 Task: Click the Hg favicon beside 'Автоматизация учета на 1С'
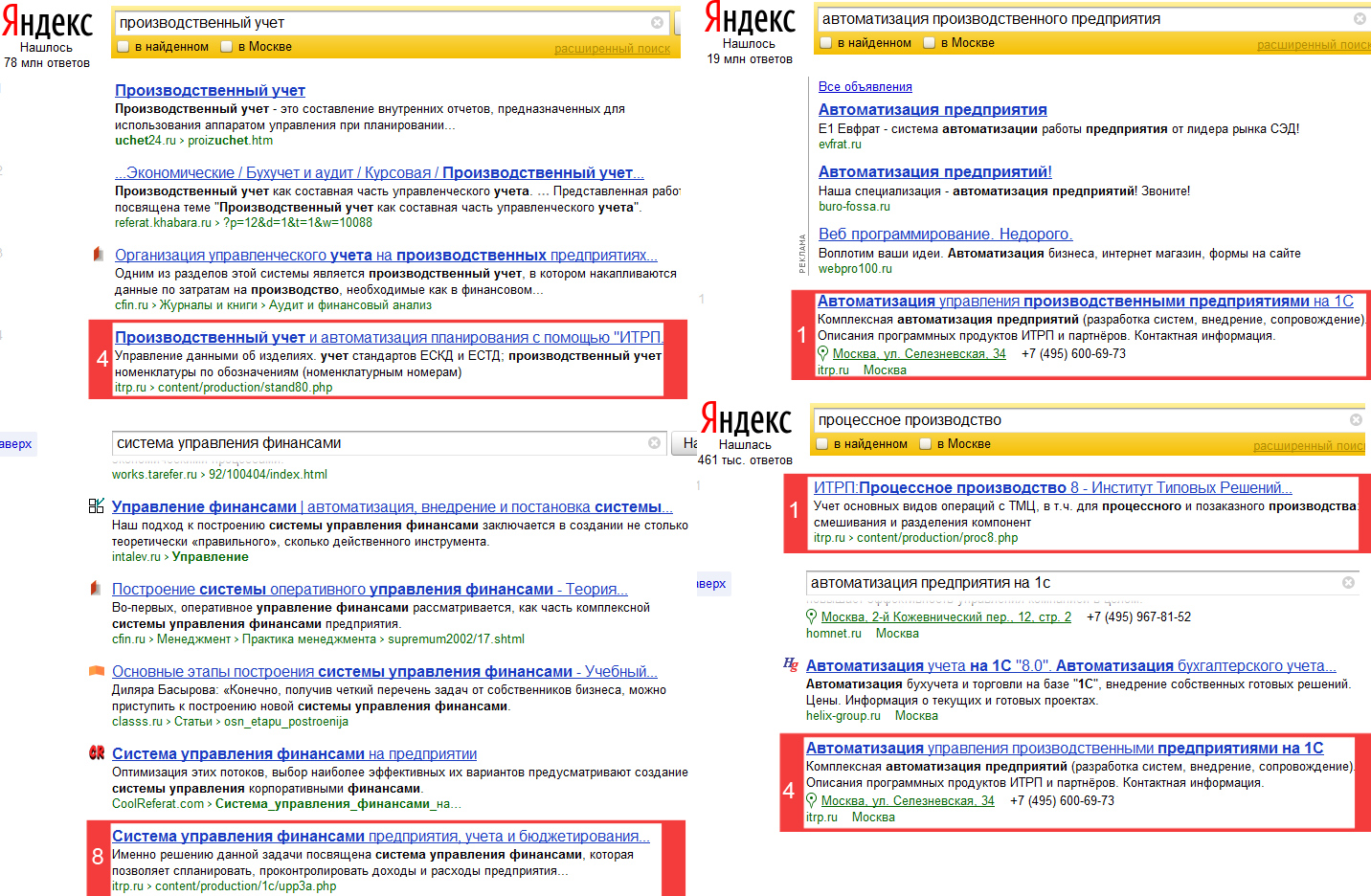[x=790, y=664]
